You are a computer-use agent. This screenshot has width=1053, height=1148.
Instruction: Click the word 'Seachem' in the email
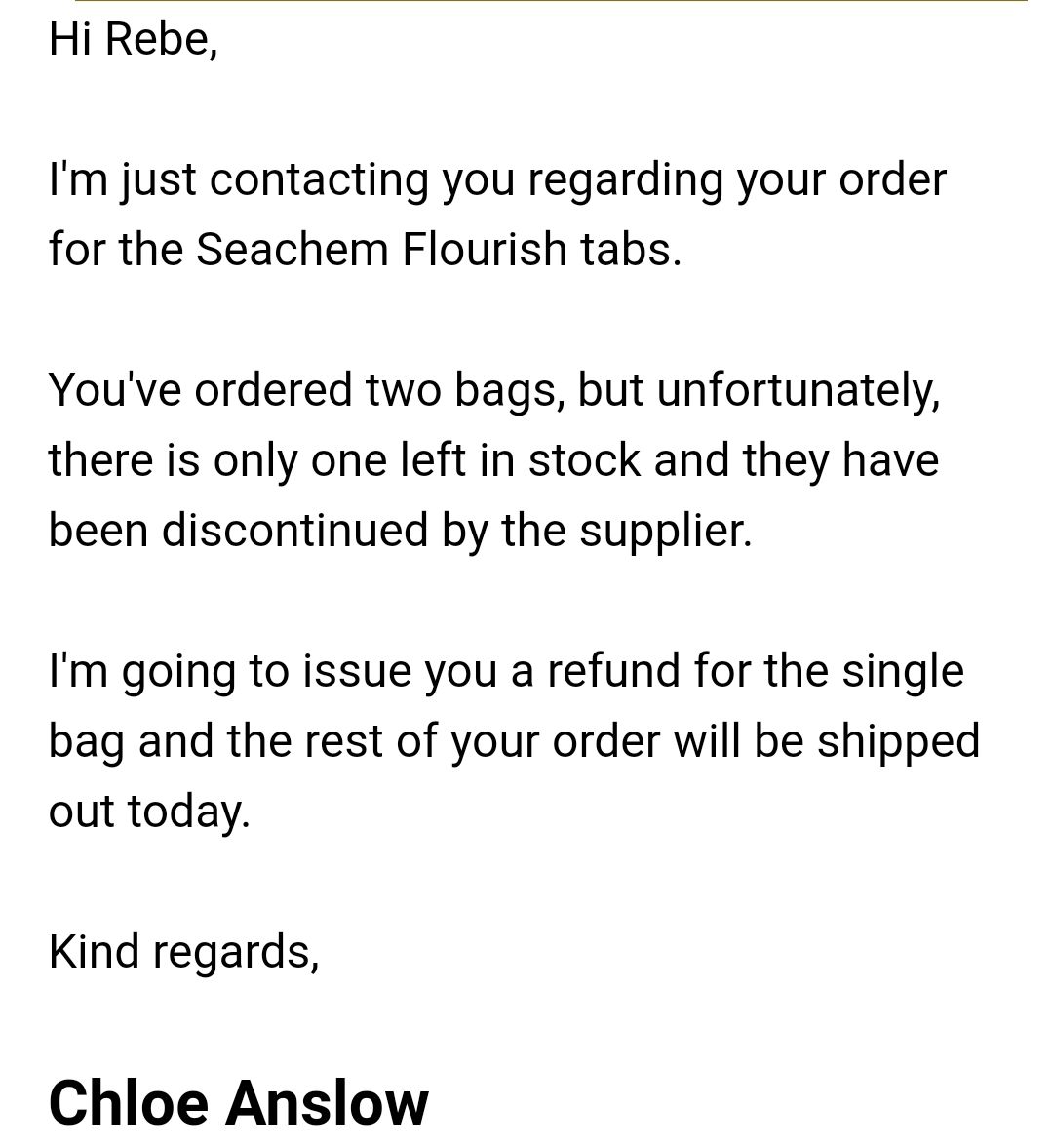tap(292, 249)
